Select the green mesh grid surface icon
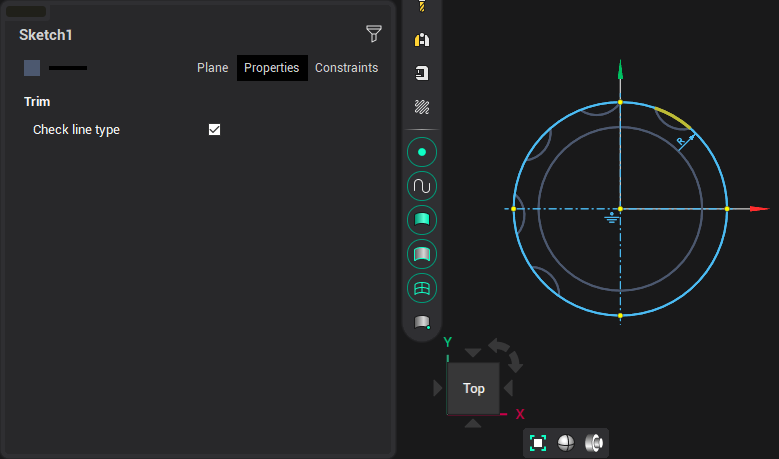The image size is (779, 459). tap(422, 288)
